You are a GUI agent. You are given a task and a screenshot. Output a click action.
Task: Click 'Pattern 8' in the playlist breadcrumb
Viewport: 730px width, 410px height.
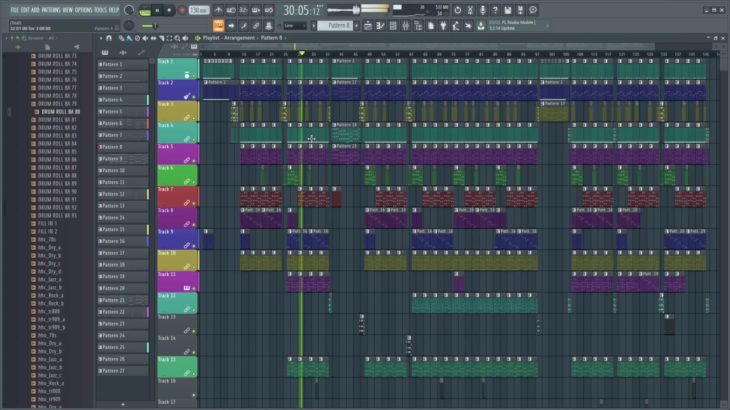click(271, 38)
